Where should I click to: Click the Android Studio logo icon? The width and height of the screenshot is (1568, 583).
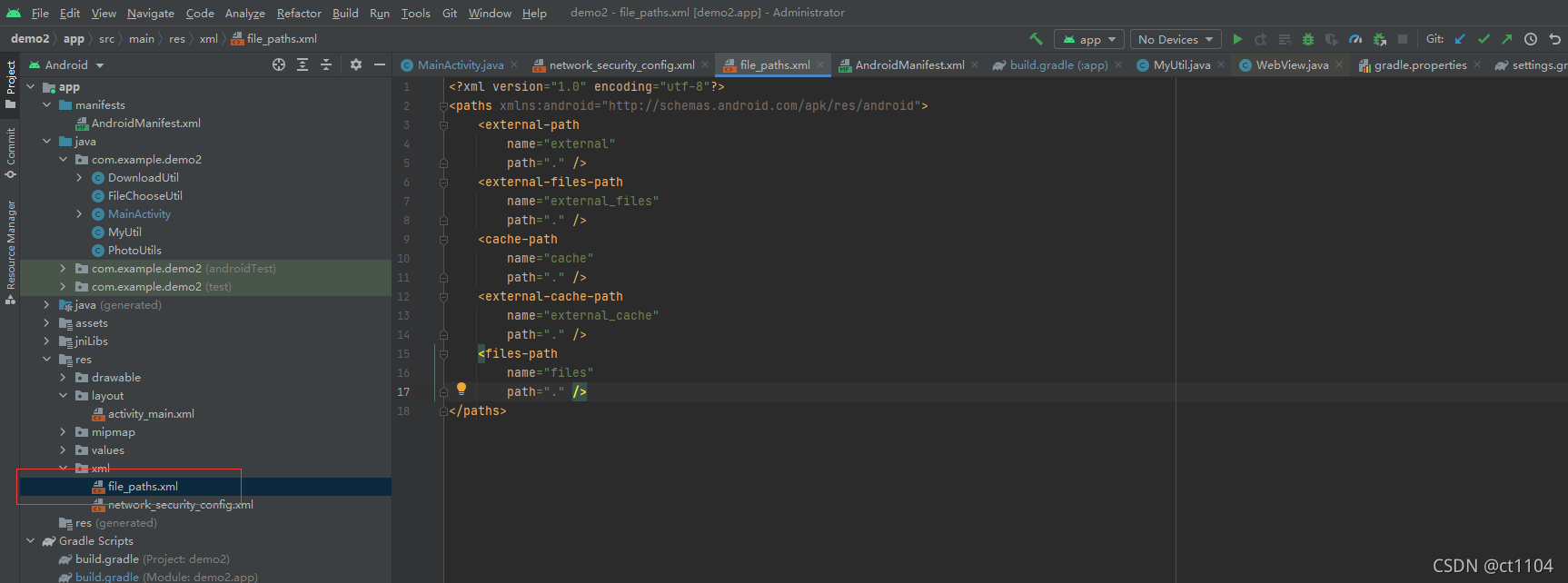(14, 13)
